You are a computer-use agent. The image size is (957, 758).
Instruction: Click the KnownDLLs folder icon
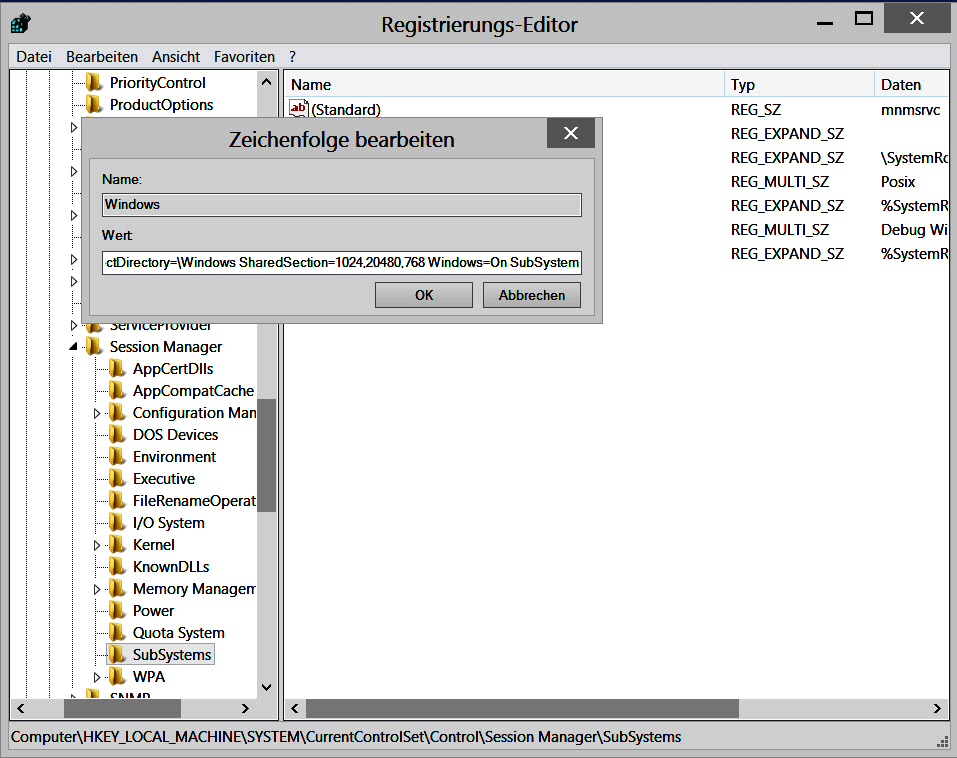(x=117, y=566)
